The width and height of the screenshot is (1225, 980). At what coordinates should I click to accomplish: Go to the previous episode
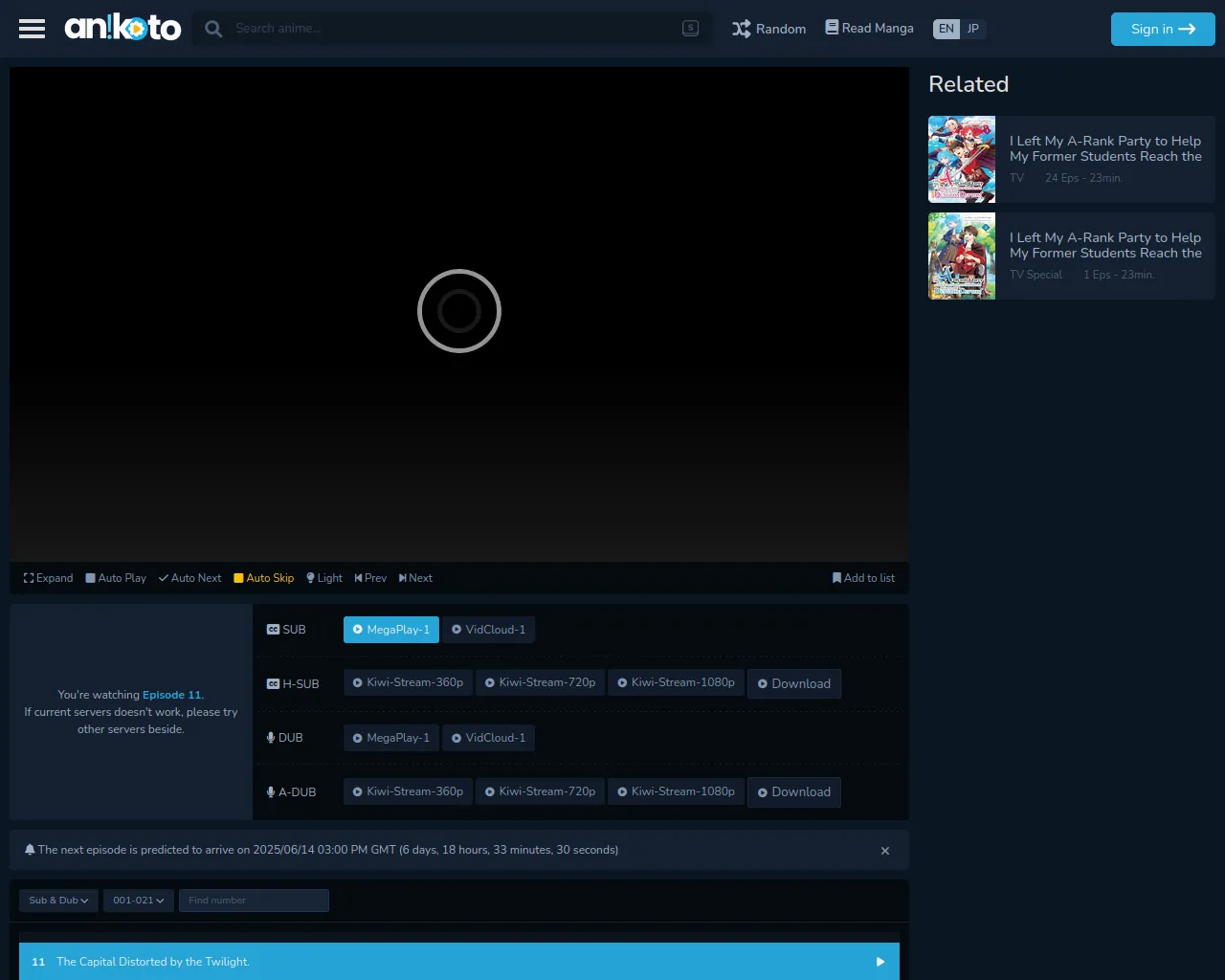(370, 578)
